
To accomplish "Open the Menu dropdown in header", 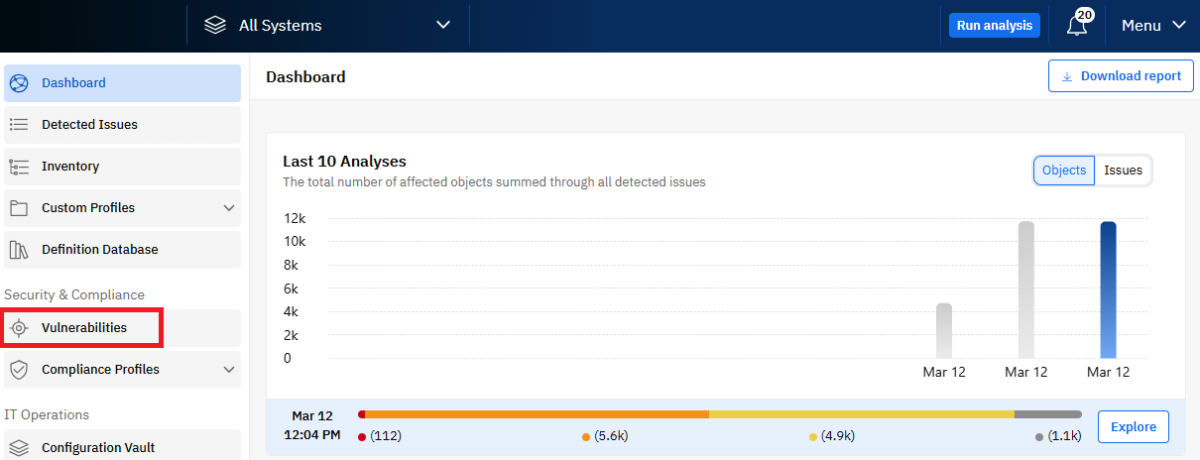I will tap(1153, 26).
